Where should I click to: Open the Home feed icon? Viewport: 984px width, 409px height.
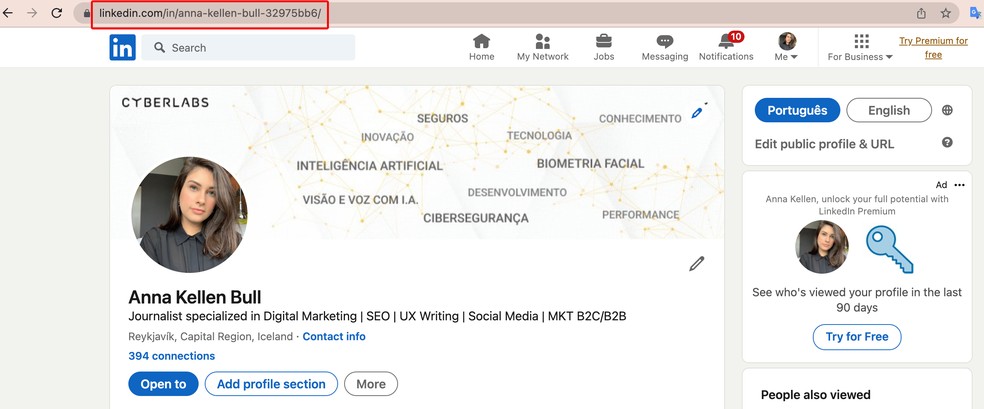481,42
